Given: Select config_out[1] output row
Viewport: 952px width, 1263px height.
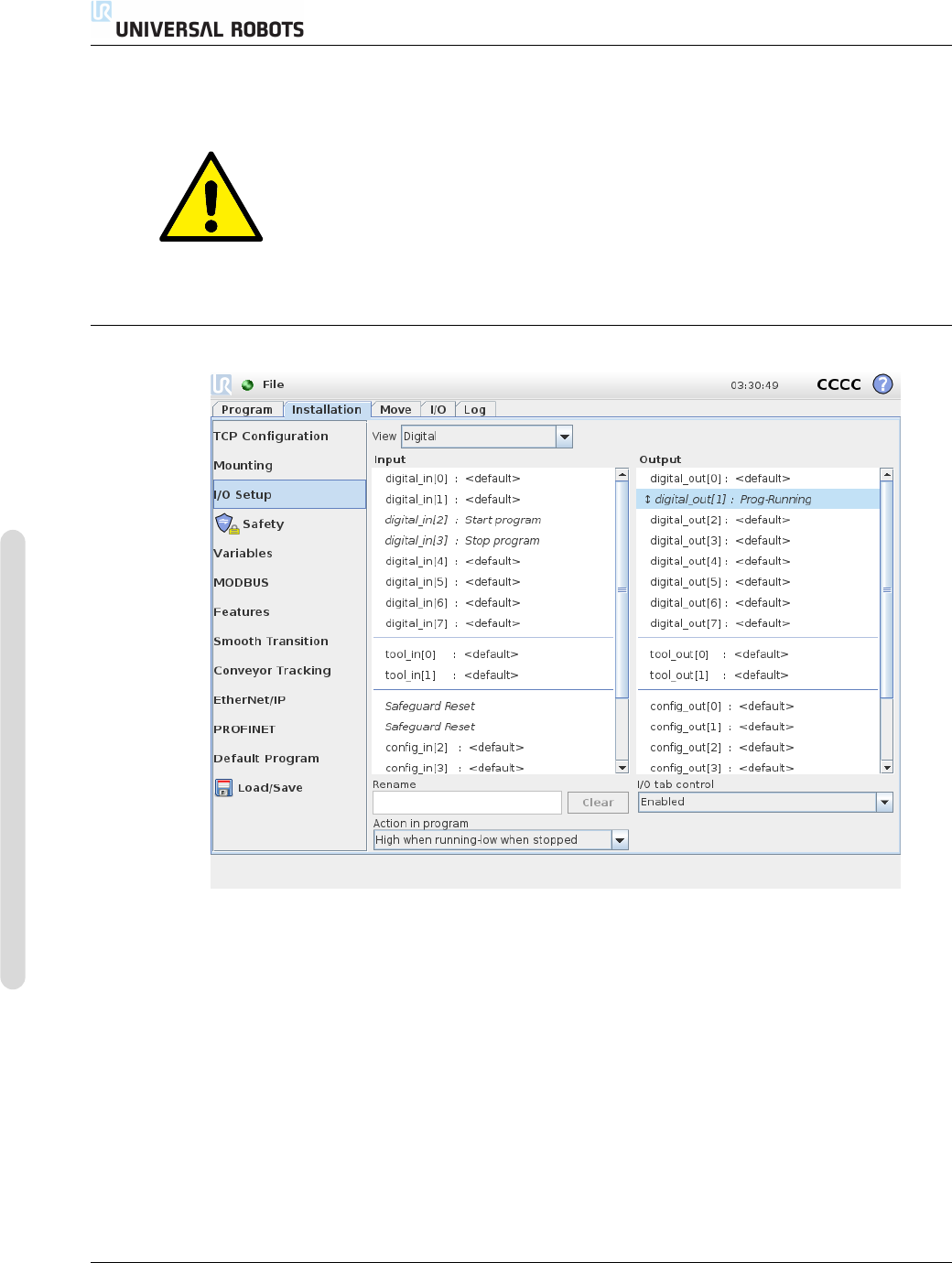Looking at the screenshot, I should (758, 727).
